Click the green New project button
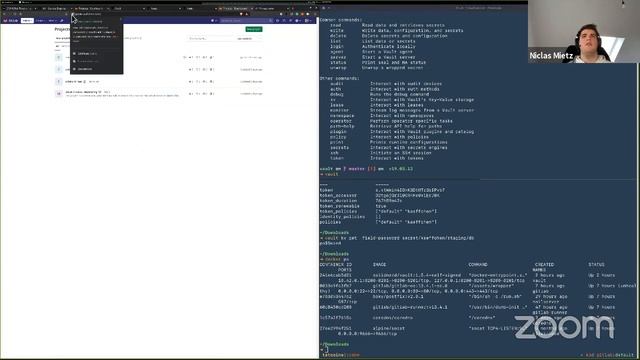 point(254,29)
